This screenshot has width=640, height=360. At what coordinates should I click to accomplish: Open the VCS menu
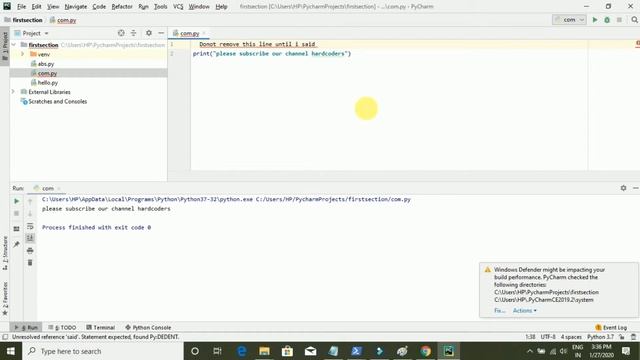pyautogui.click(x=178, y=7)
